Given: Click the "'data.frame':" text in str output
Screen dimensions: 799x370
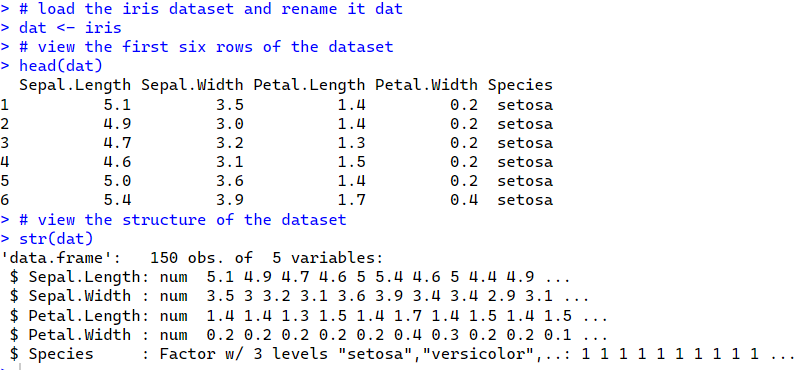Looking at the screenshot, I should 61,258.
